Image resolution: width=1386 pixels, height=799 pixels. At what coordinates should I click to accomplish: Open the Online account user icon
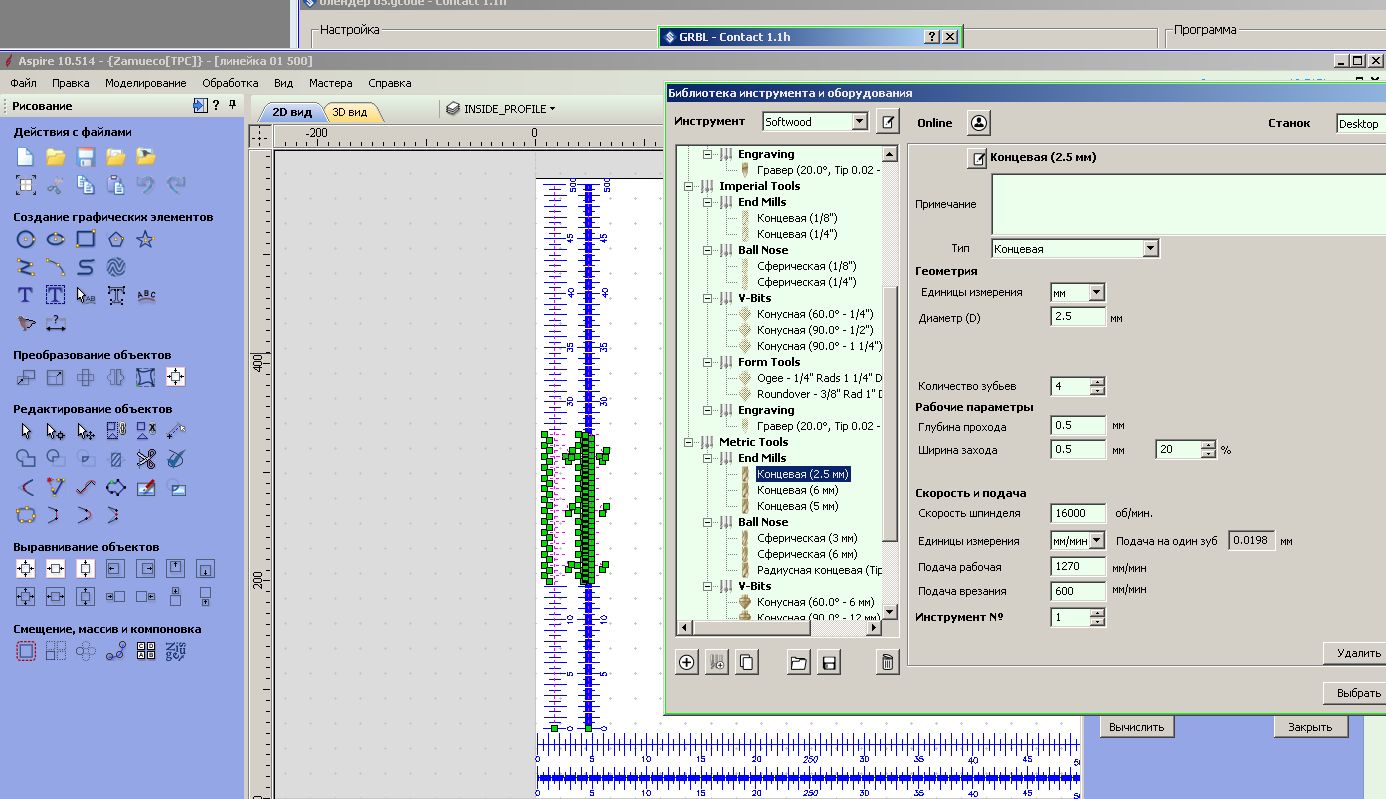pos(979,122)
